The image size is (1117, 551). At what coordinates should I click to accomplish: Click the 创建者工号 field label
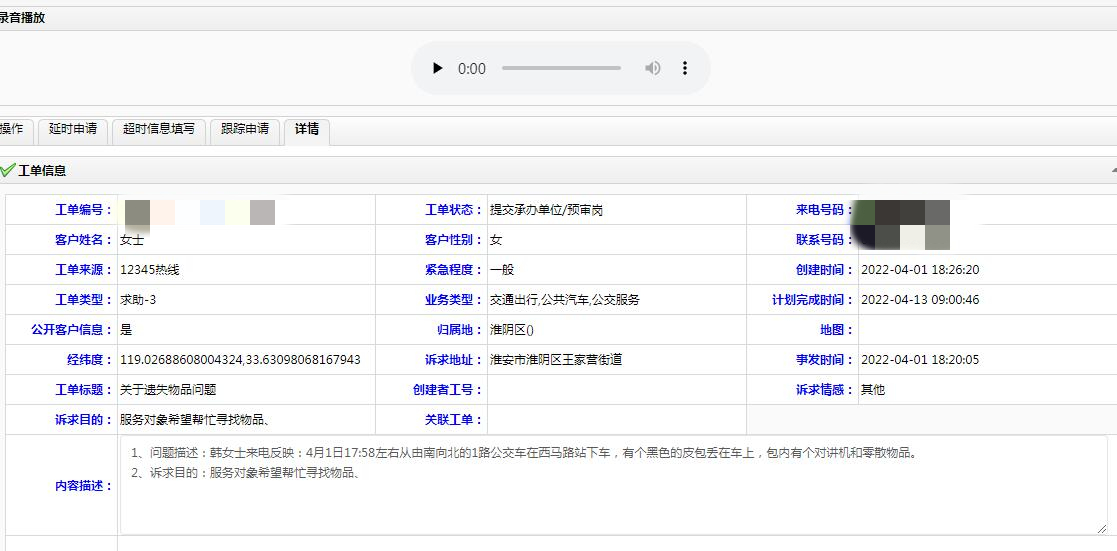(x=447, y=390)
